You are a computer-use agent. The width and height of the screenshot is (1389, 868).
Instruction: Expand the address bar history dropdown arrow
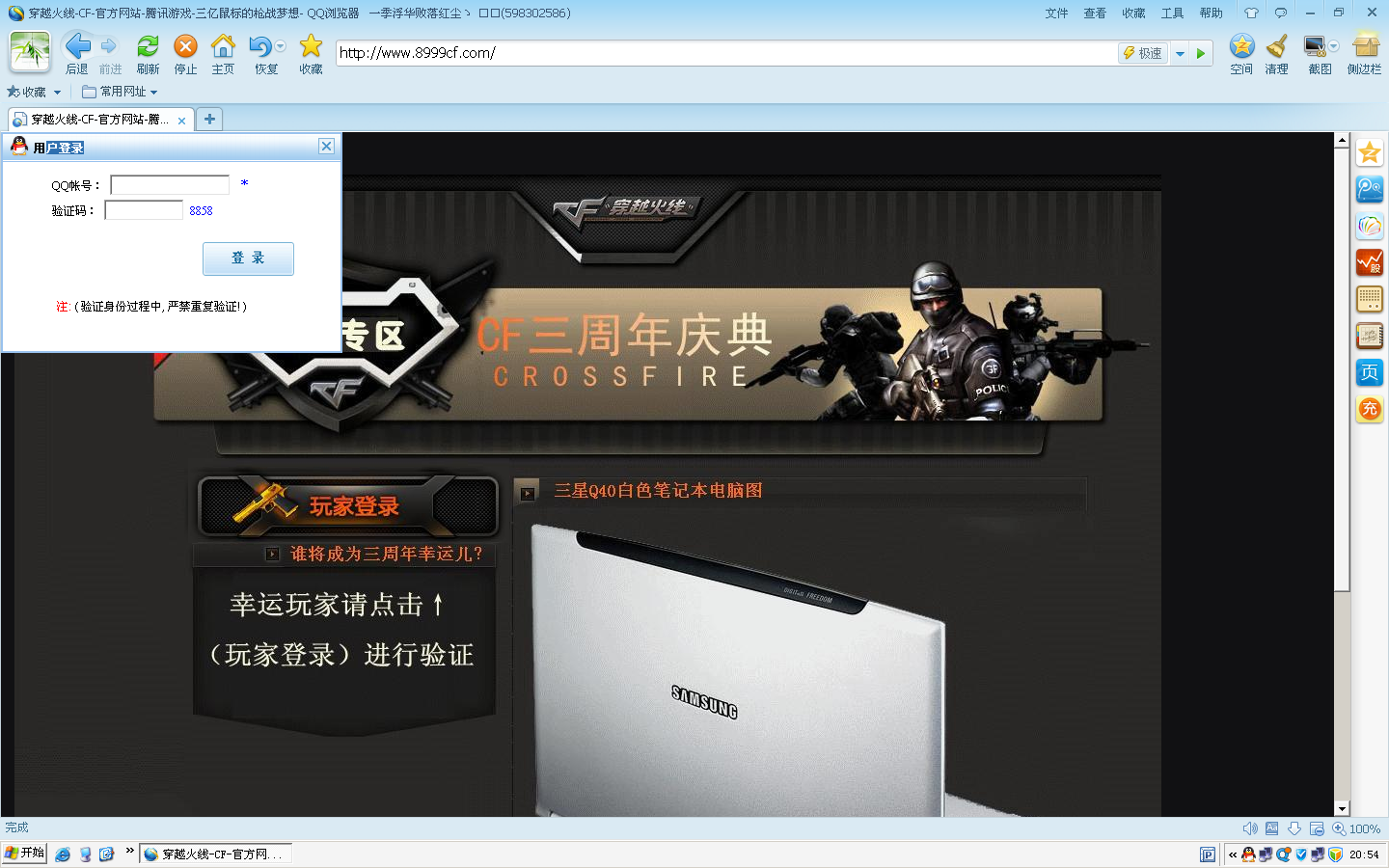coord(1180,53)
